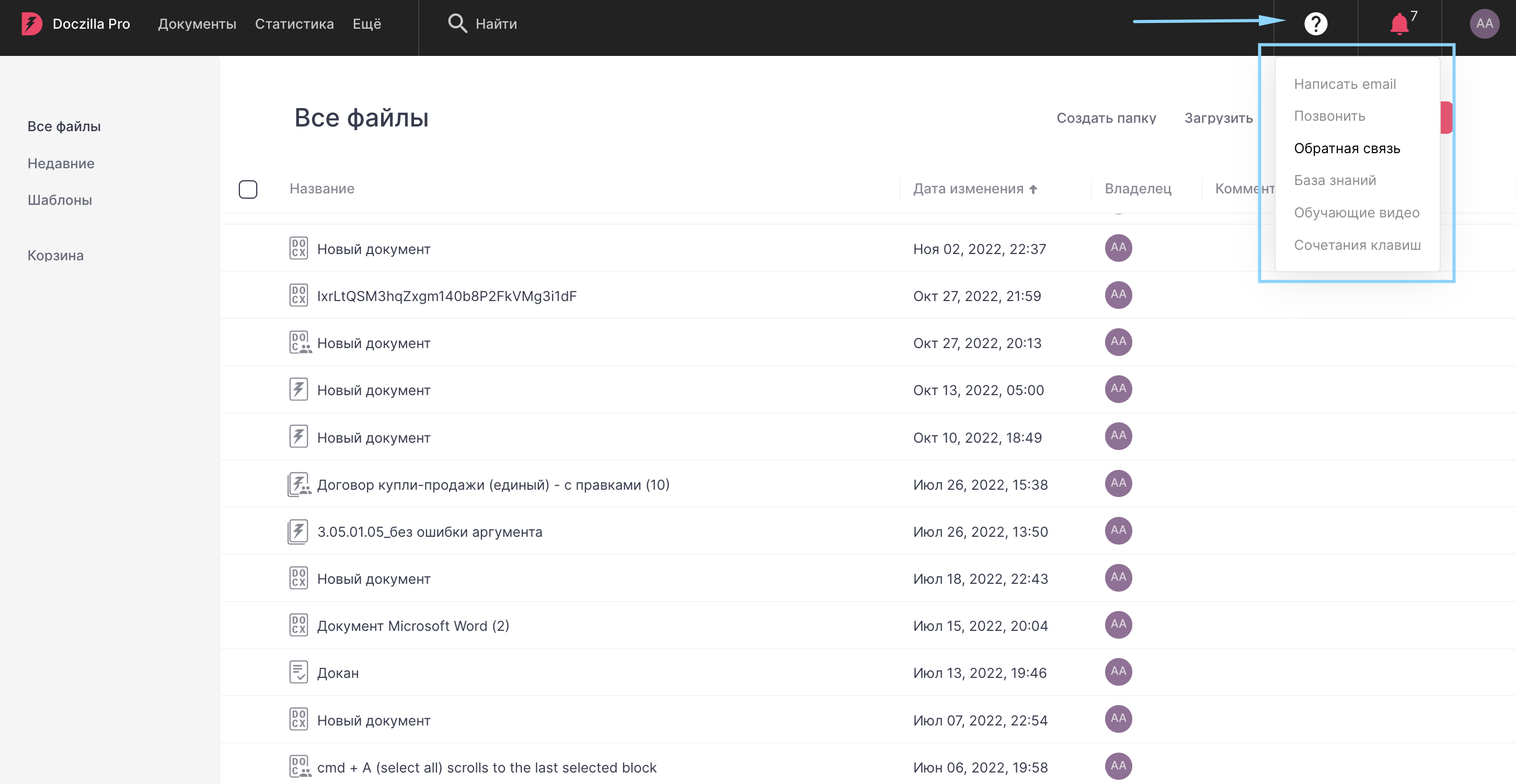Open the Докан document

338,673
